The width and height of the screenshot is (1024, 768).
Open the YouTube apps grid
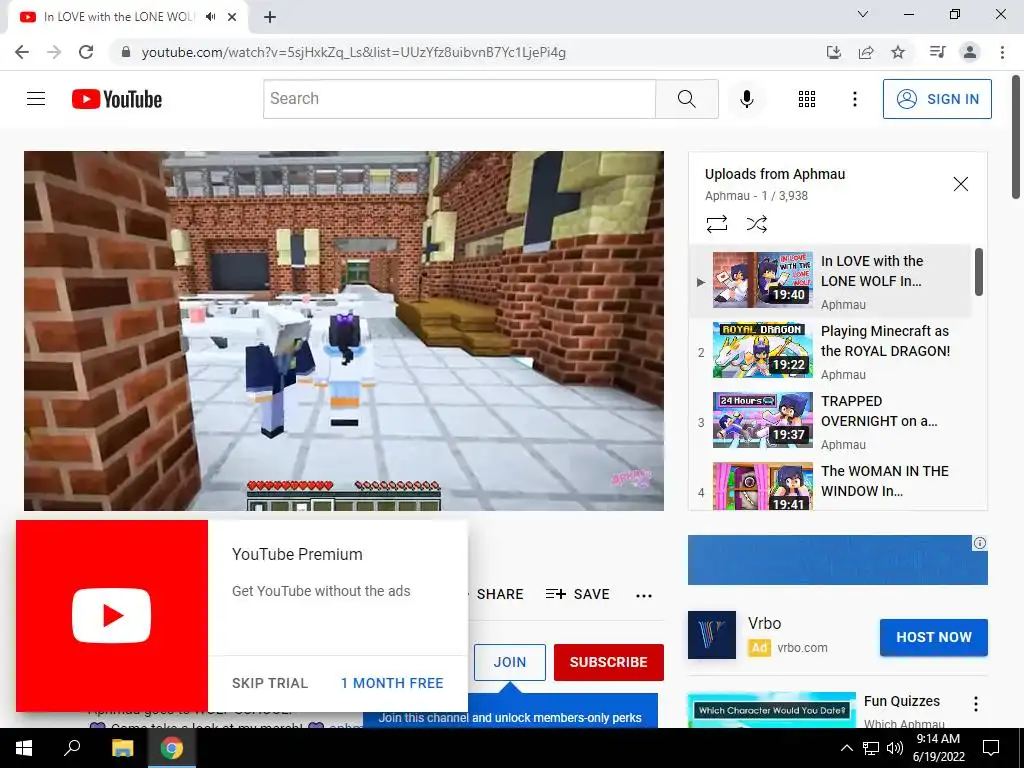(x=807, y=99)
